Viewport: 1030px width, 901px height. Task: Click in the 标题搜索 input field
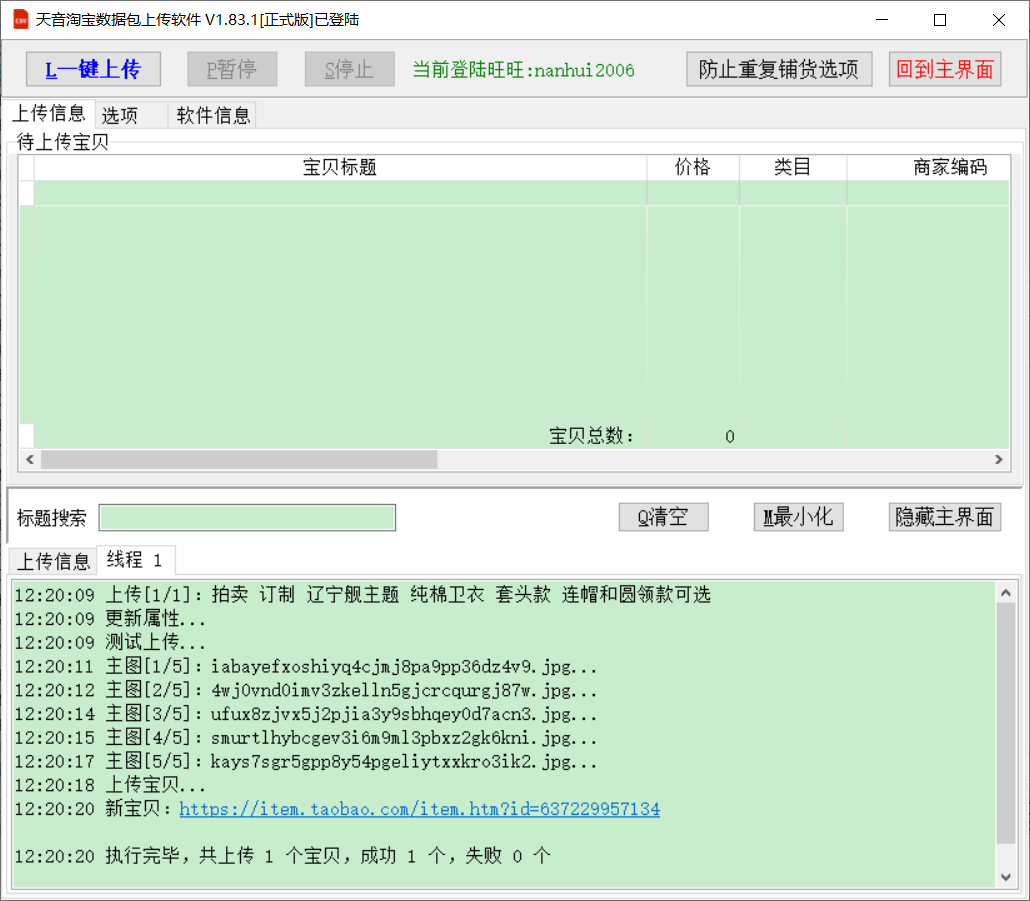pos(247,518)
